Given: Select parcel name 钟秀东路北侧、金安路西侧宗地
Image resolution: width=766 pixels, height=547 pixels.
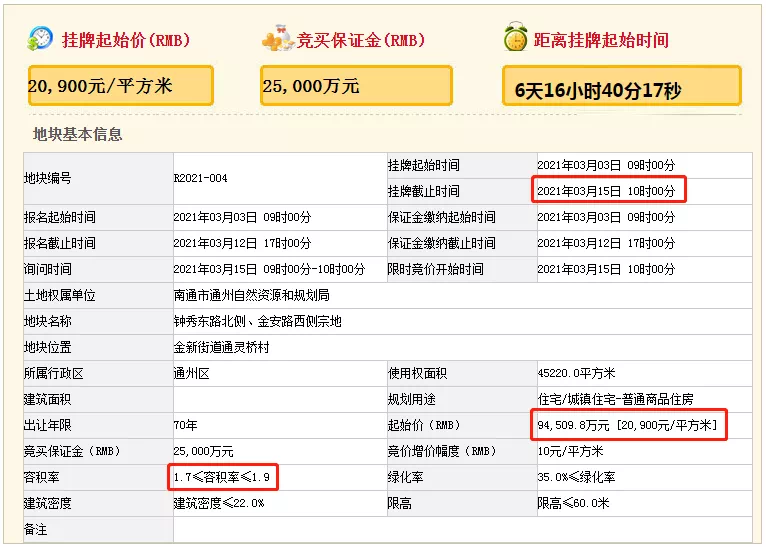Looking at the screenshot, I should pos(257,321).
